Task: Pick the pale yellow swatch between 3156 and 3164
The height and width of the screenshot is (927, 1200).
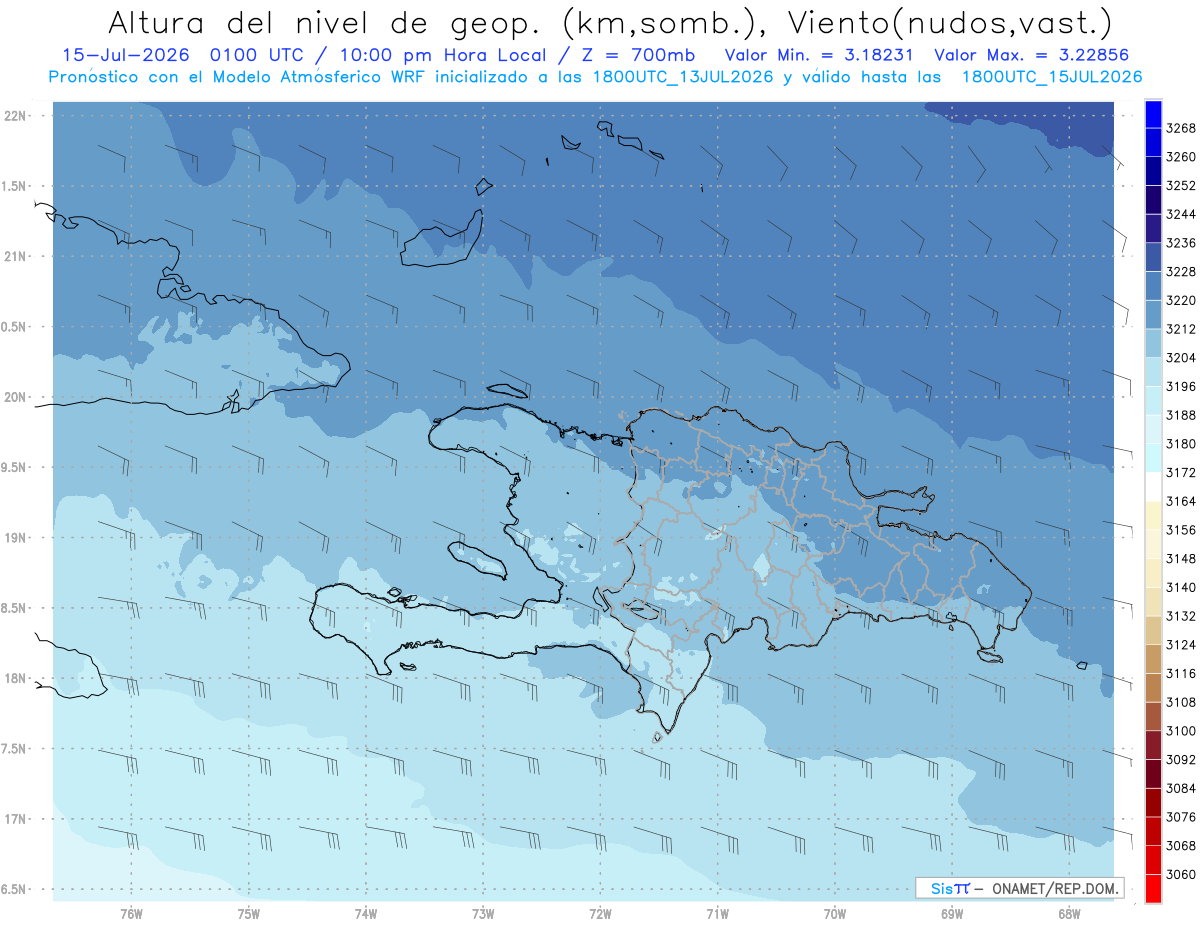Action: [1152, 515]
